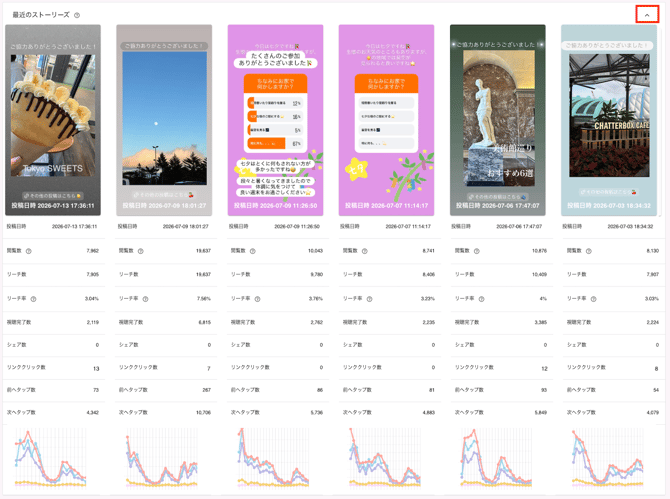Click the 閲覧数 help icon in the blue sky story column
The width and height of the screenshot is (670, 499).
(x=141, y=251)
